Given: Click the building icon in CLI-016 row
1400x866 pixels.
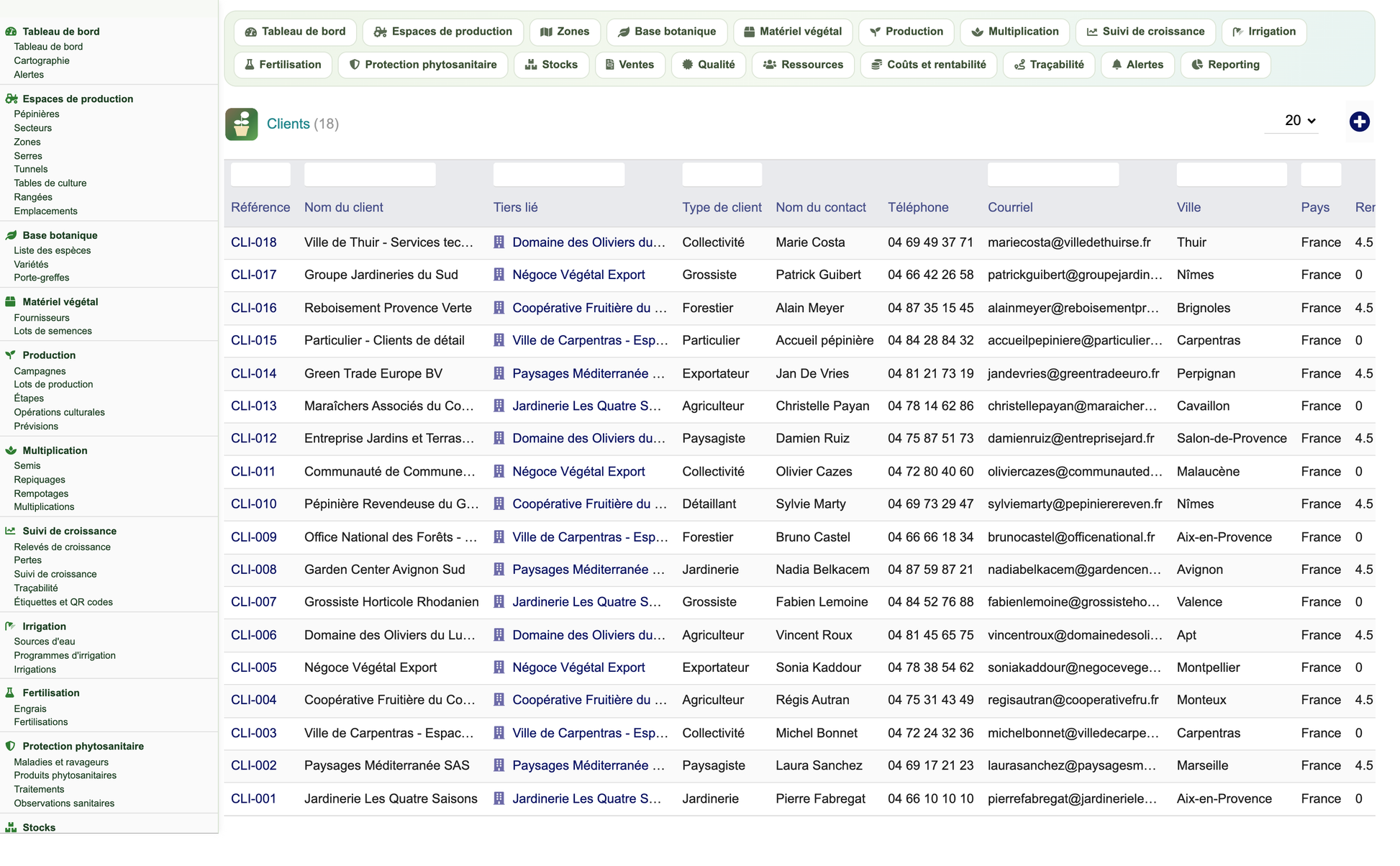Looking at the screenshot, I should (x=499, y=308).
